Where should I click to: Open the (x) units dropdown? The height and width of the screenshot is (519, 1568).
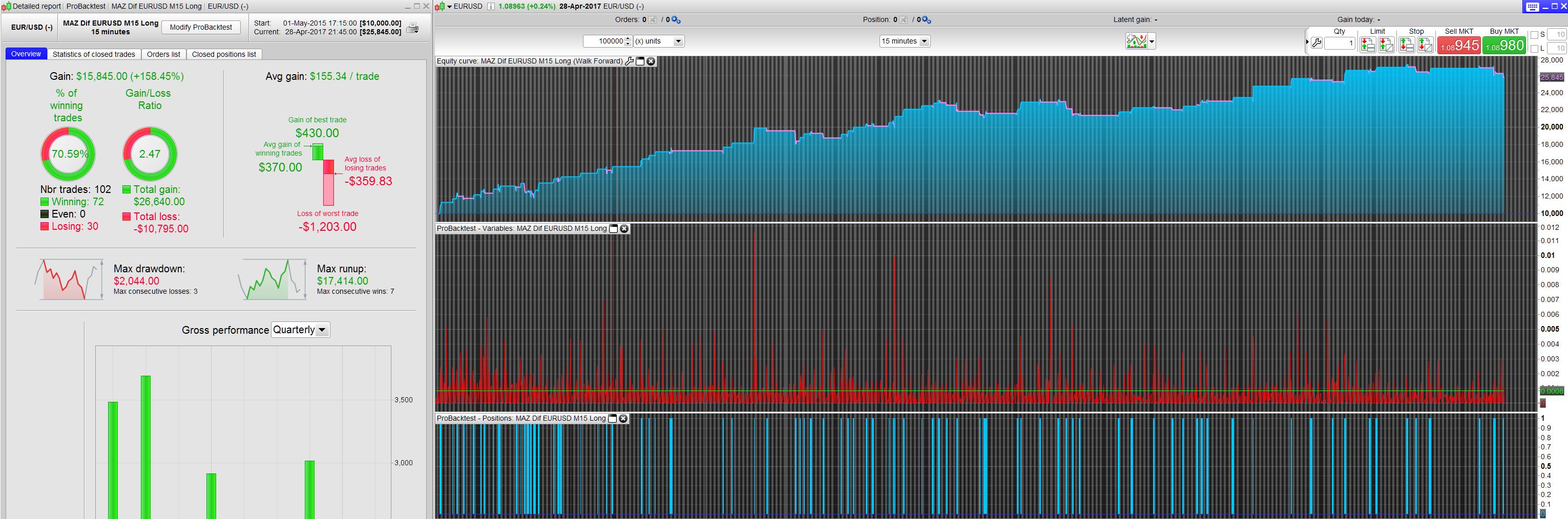coord(678,41)
